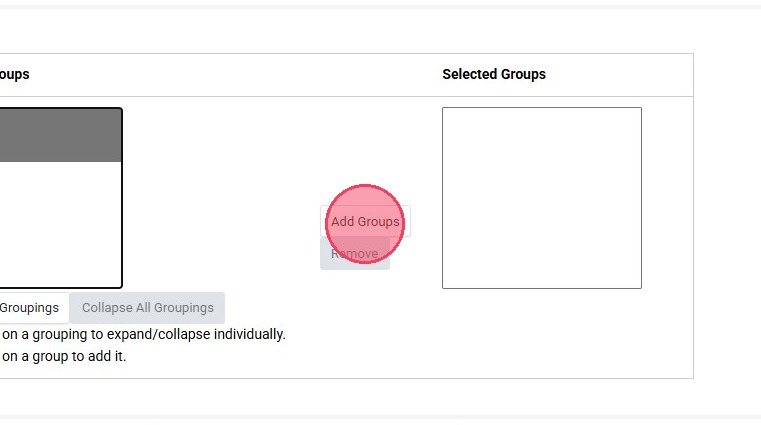Click the black border of available groups list
This screenshot has height=425, width=761.
tap(121, 200)
